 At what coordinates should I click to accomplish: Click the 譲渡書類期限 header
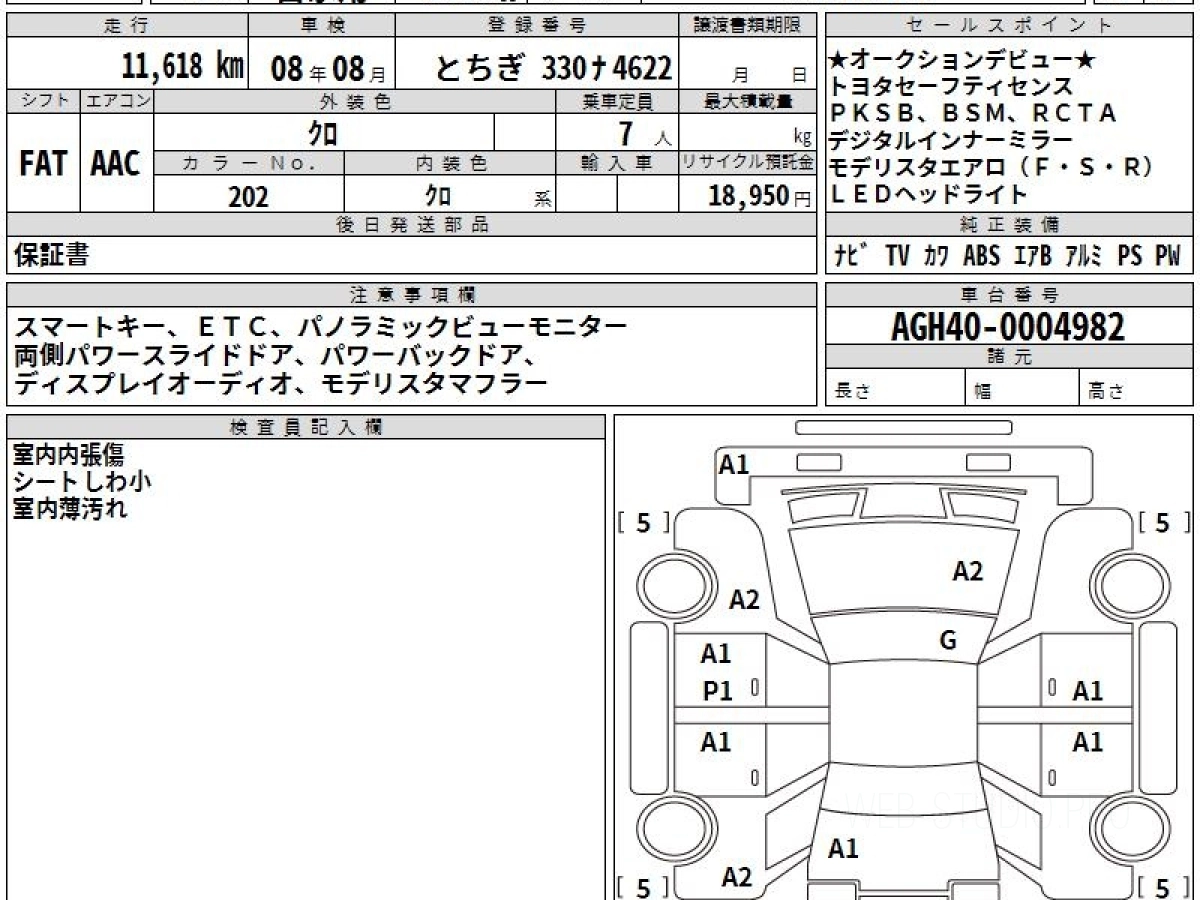(x=747, y=26)
